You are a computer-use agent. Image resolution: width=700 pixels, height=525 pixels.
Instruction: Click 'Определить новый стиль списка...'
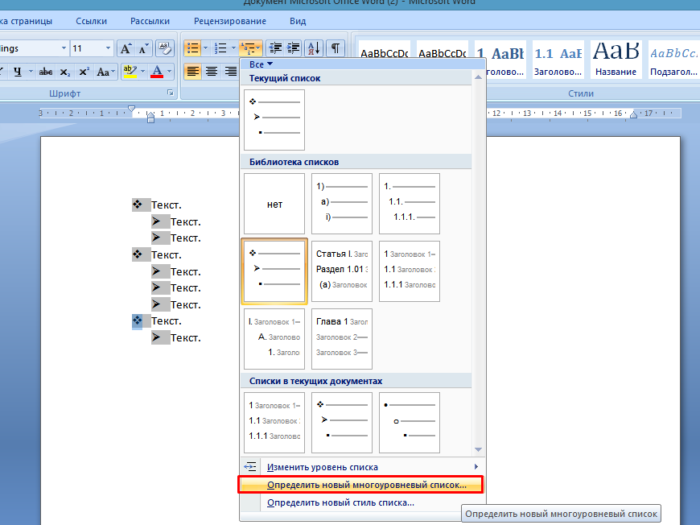tap(362, 503)
